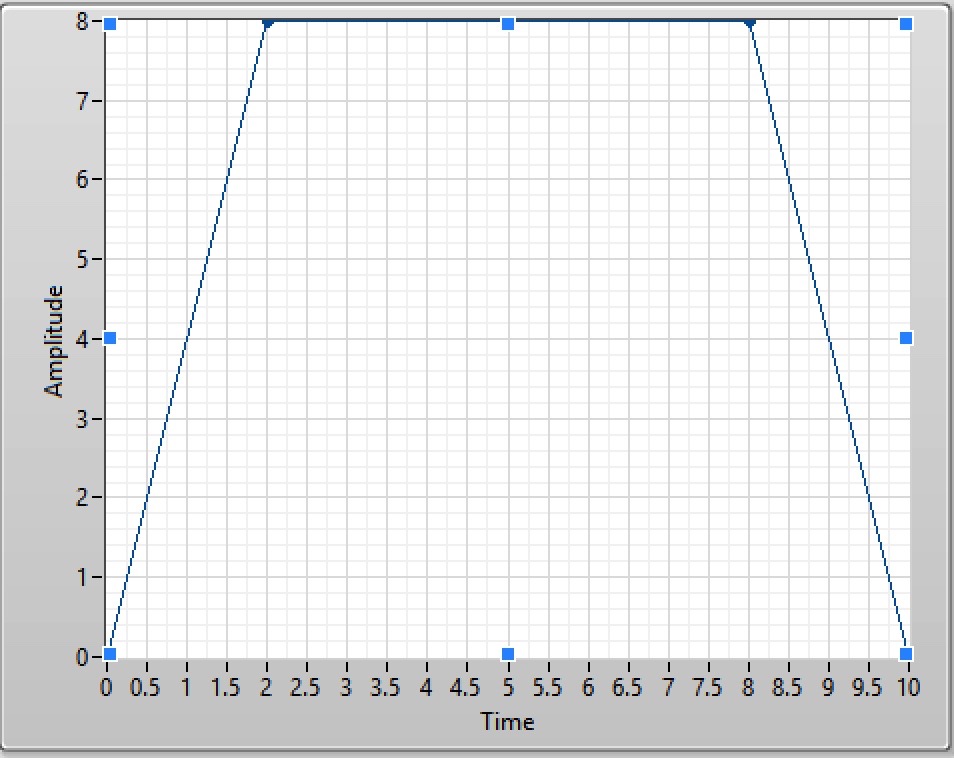Click the top-right corner selection handle
The image size is (954, 758).
point(906,24)
